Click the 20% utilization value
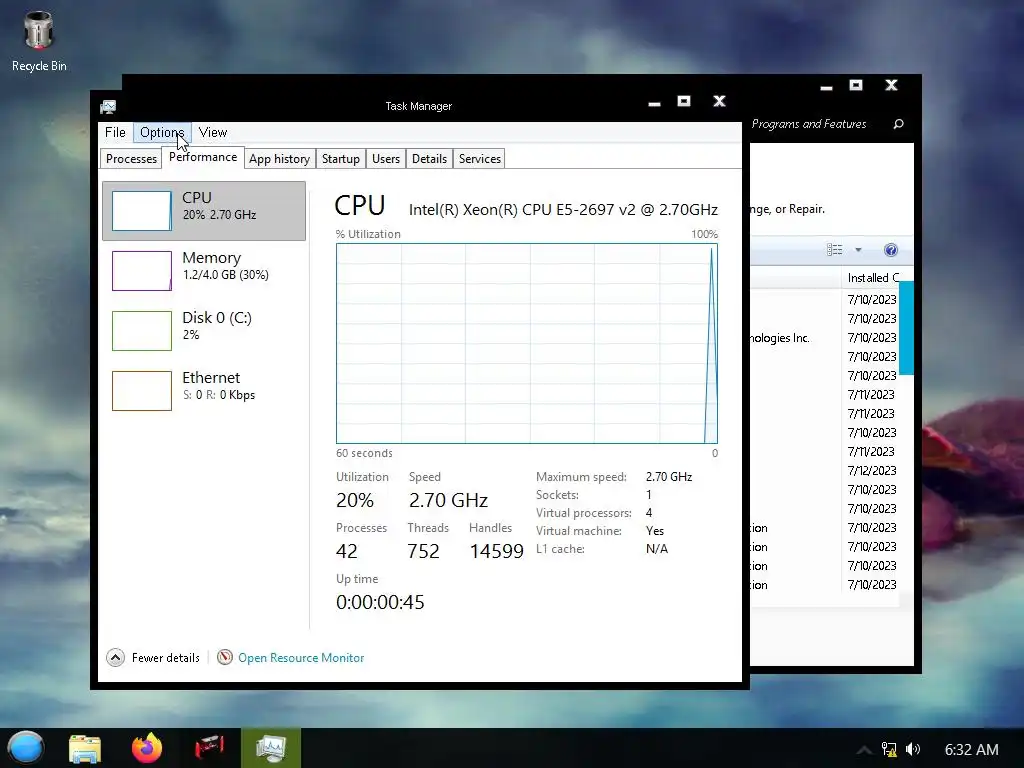Image resolution: width=1024 pixels, height=768 pixels. click(355, 500)
